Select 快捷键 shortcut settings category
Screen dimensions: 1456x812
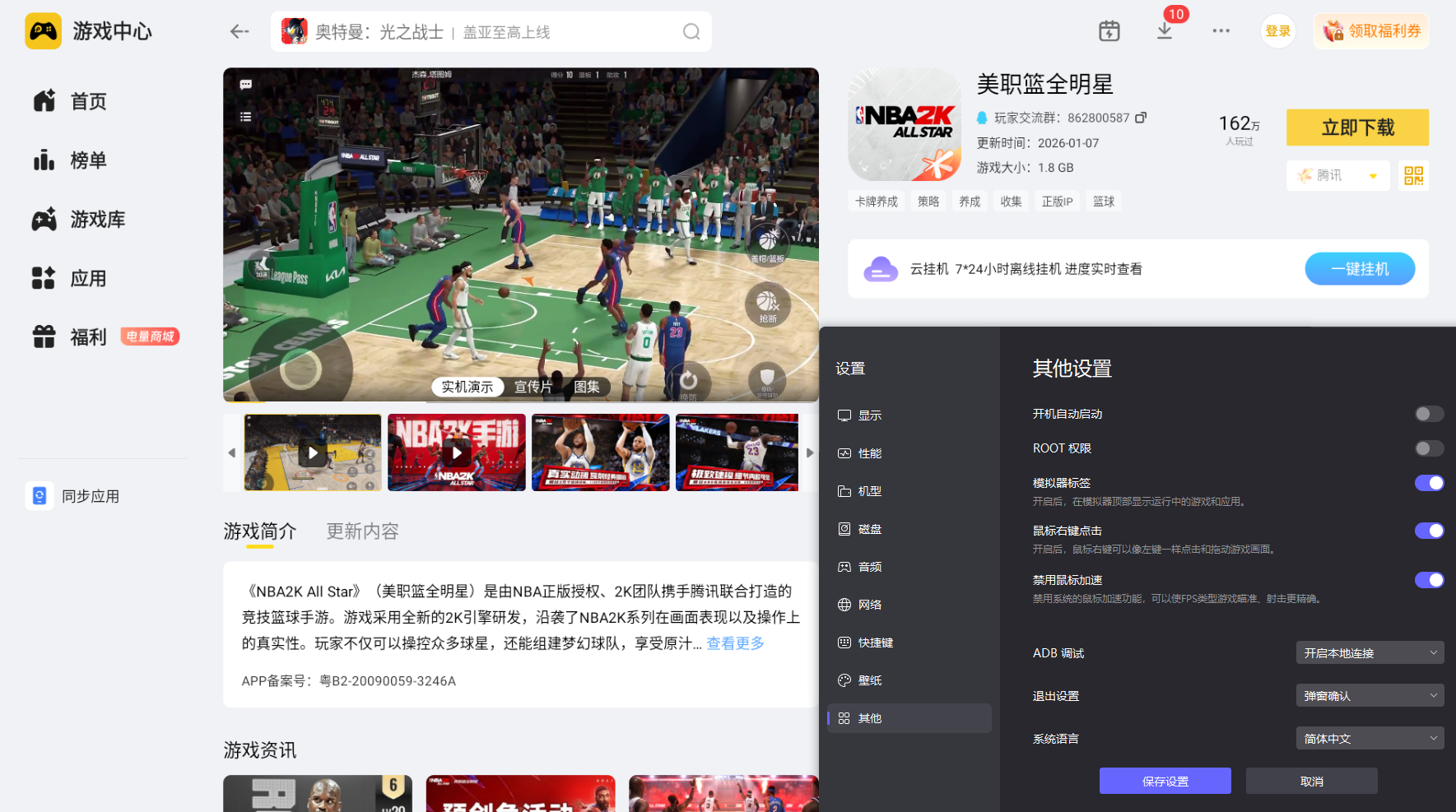tap(909, 643)
